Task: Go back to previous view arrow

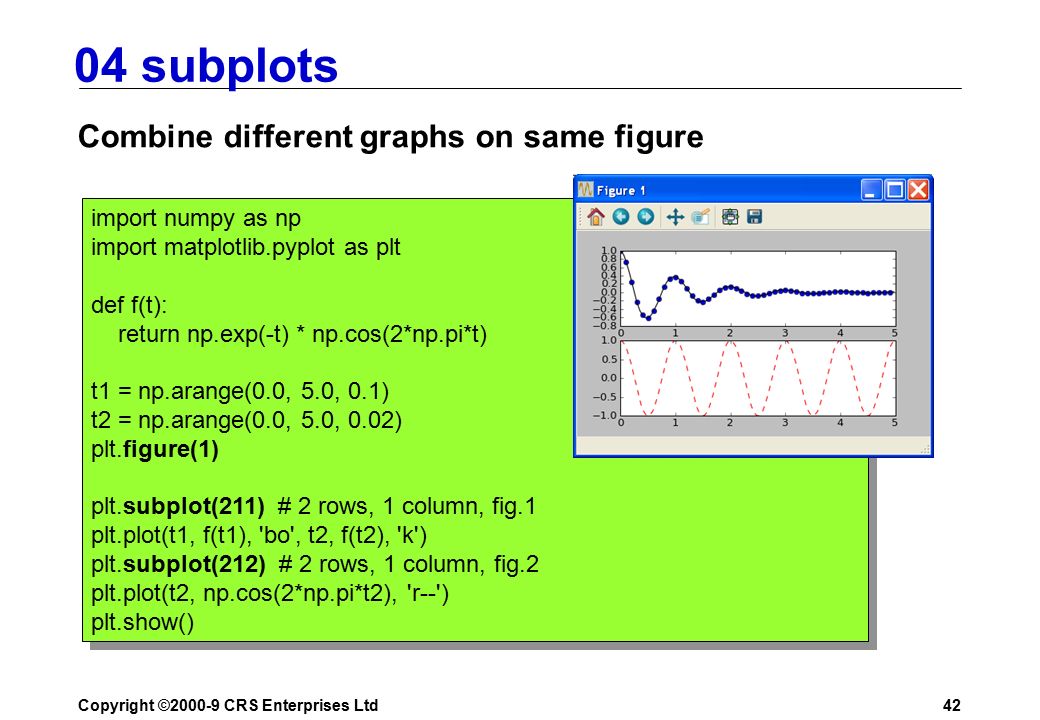Action: point(621,217)
